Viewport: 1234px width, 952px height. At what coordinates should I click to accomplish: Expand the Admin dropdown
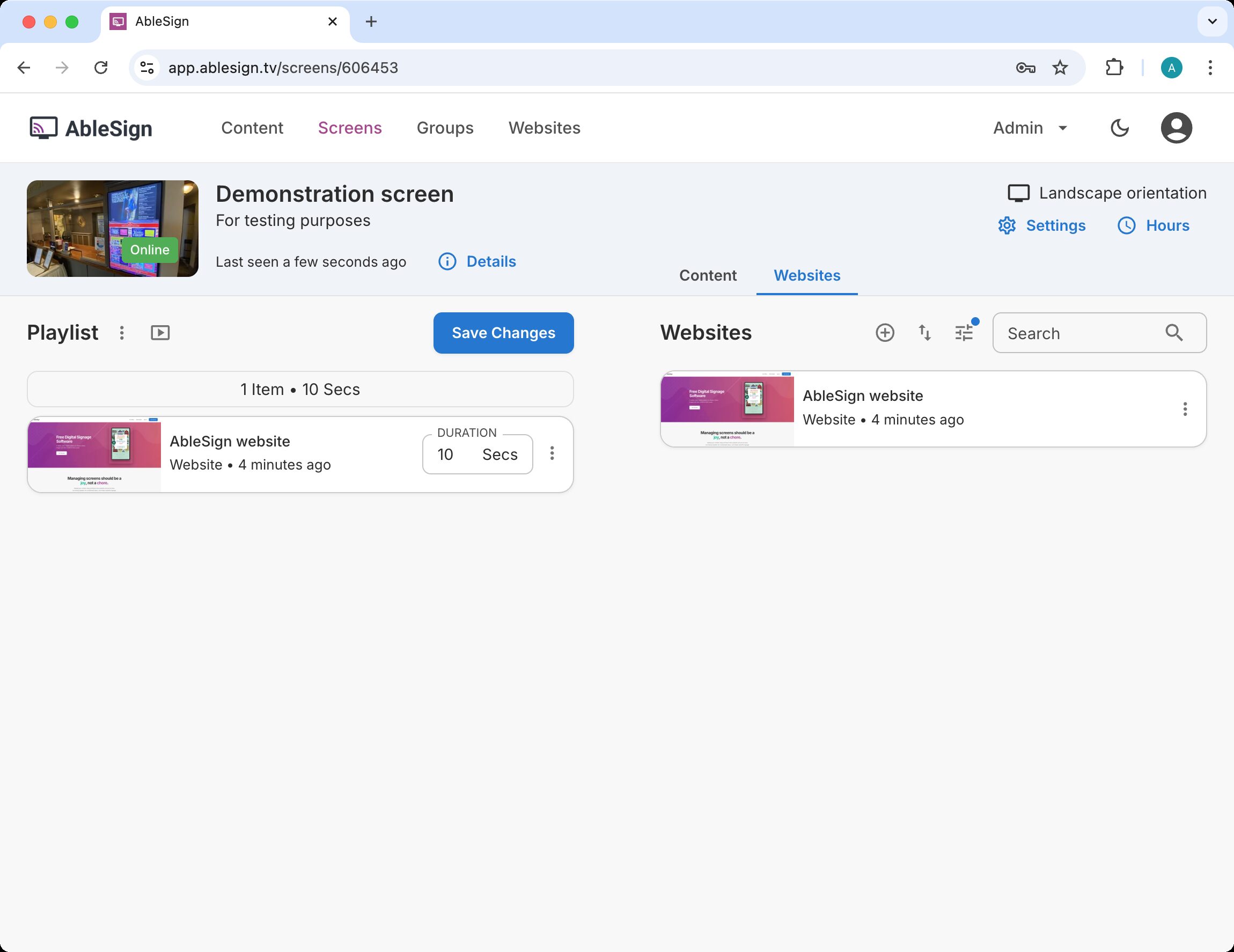point(1030,128)
